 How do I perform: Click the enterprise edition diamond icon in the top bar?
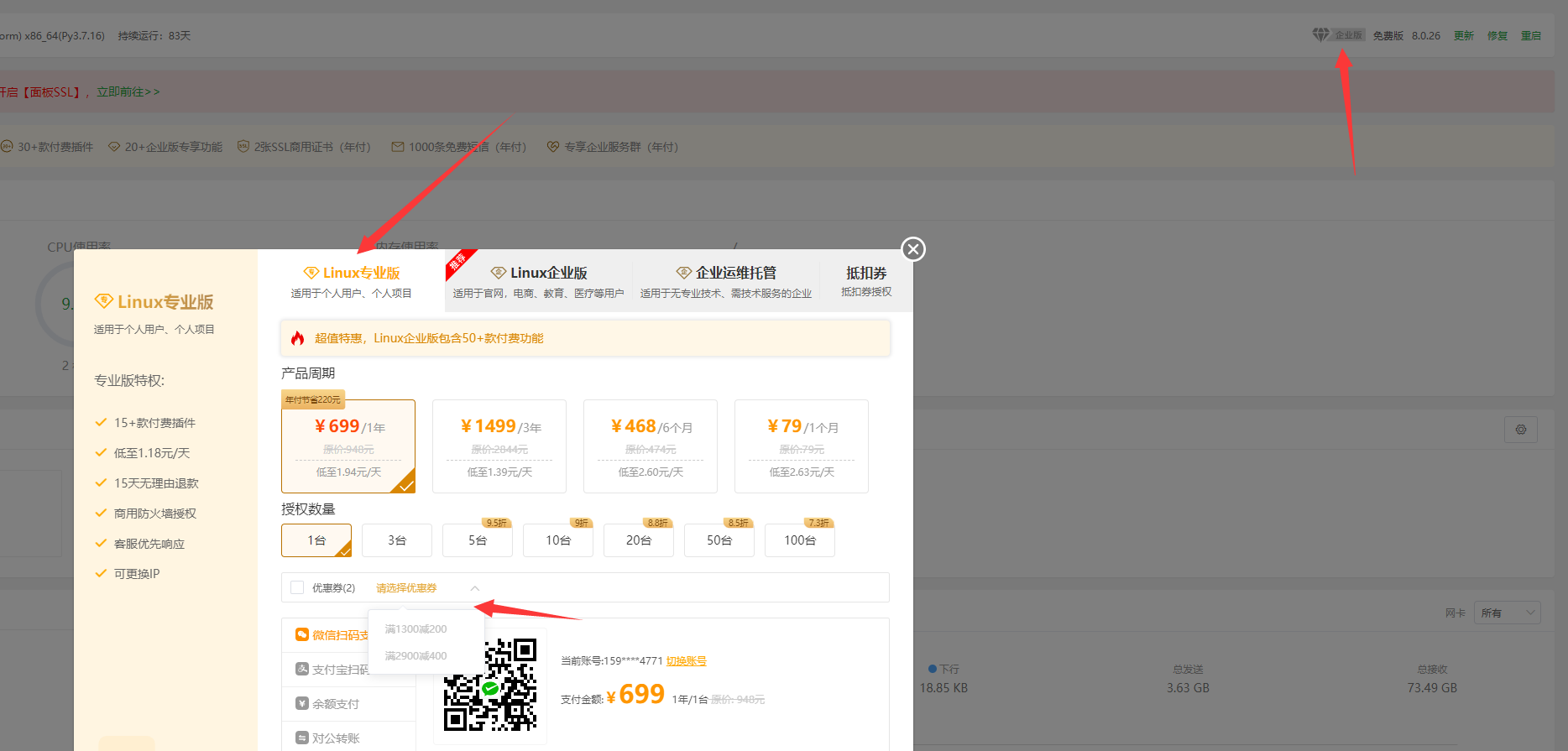[x=1320, y=34]
